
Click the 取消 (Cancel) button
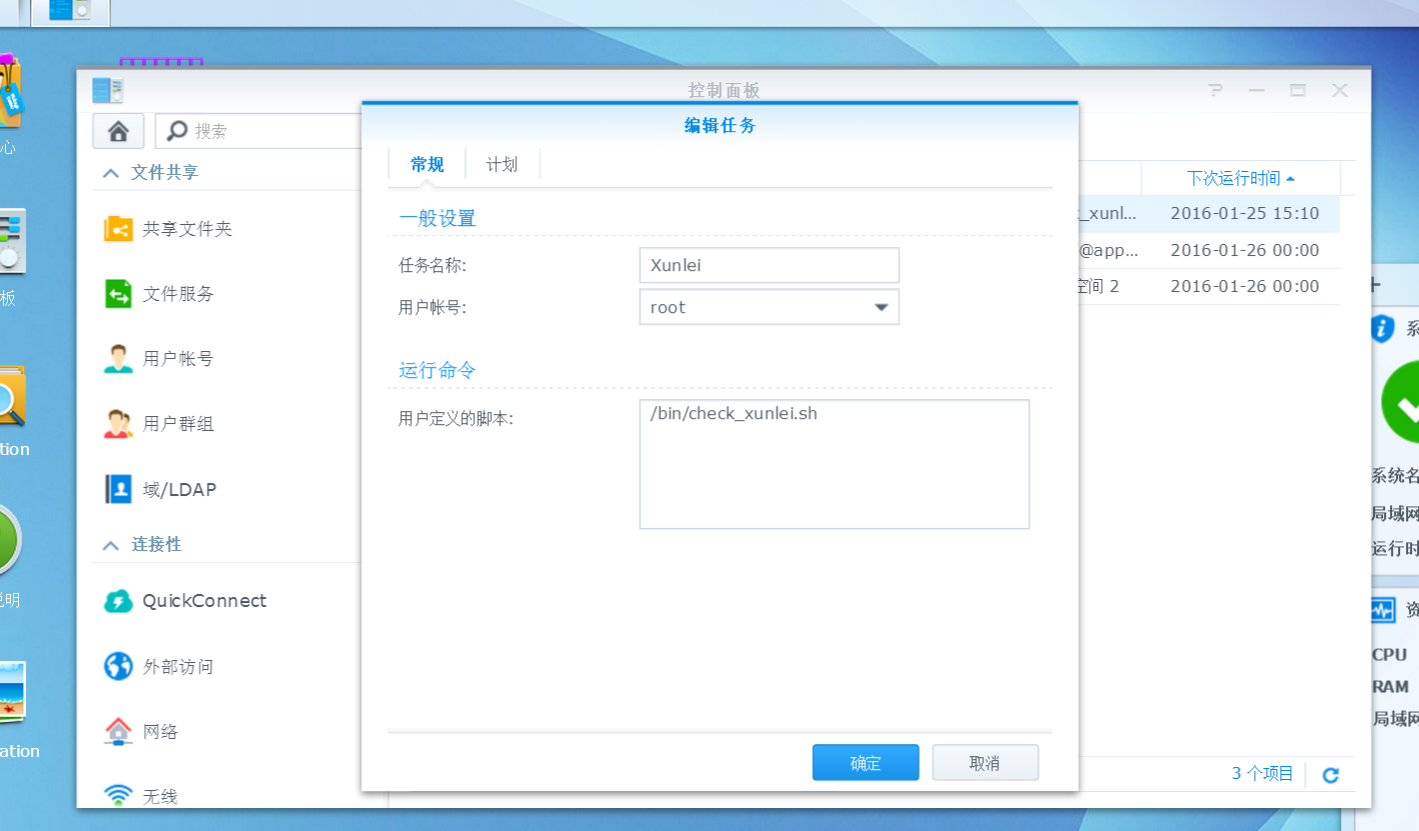click(x=985, y=763)
